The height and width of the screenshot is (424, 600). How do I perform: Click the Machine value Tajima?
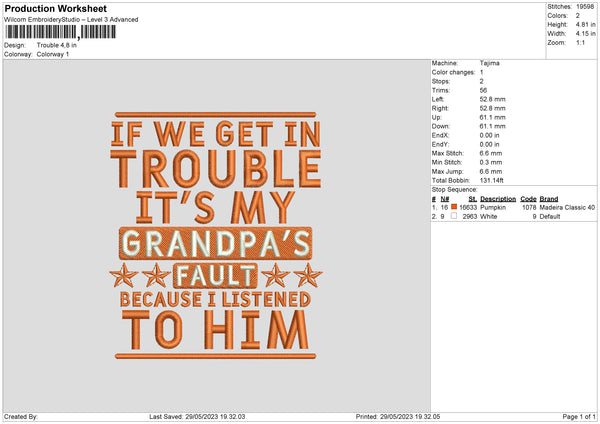pos(490,63)
